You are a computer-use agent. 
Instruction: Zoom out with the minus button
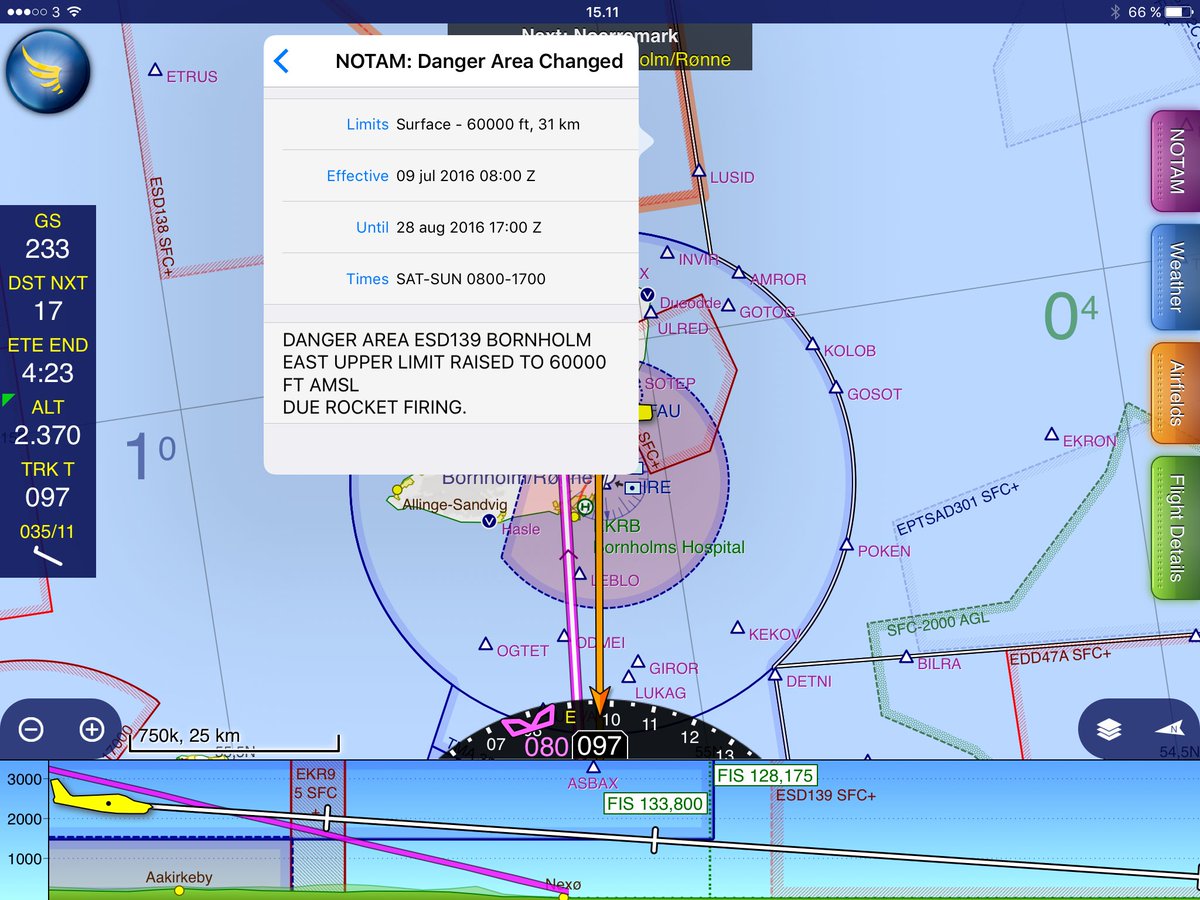(x=31, y=730)
